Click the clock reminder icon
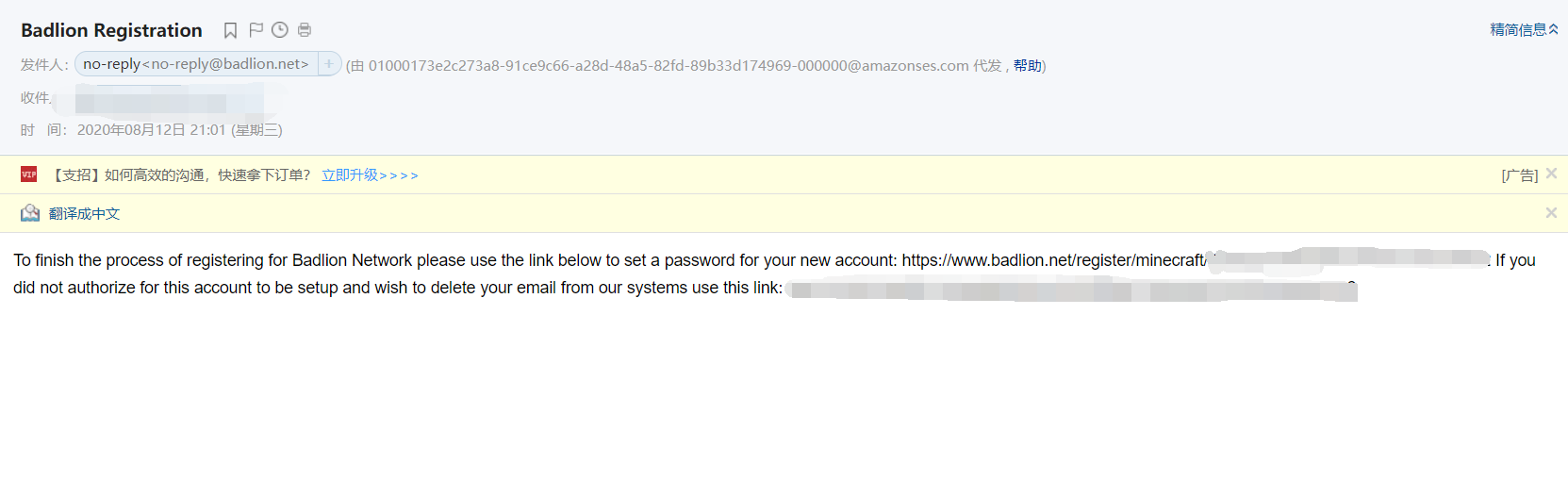 click(x=280, y=30)
